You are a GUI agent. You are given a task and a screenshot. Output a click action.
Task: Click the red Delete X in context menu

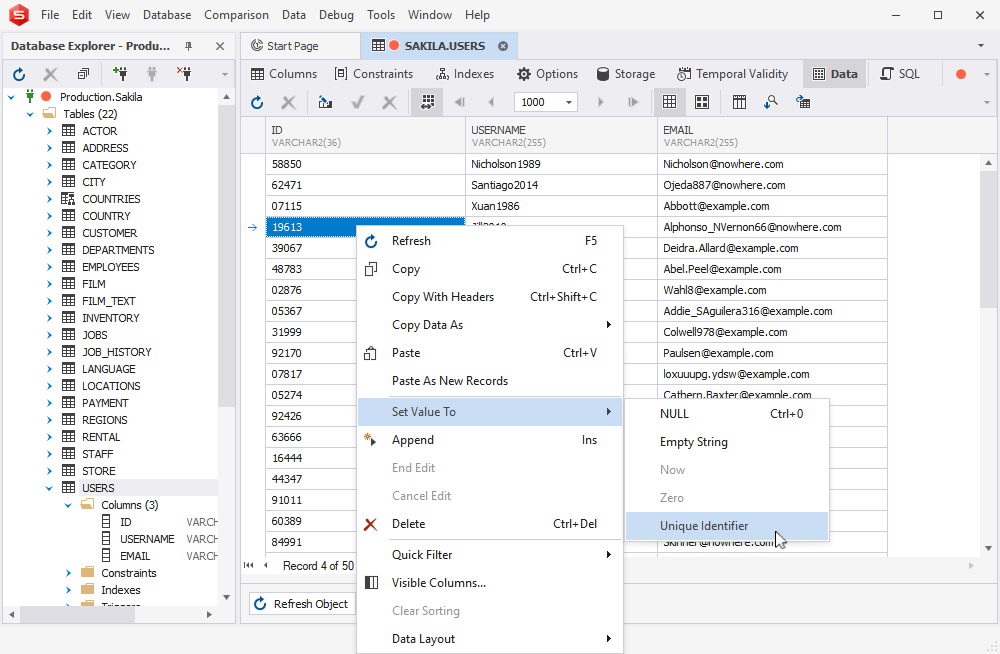tap(371, 524)
